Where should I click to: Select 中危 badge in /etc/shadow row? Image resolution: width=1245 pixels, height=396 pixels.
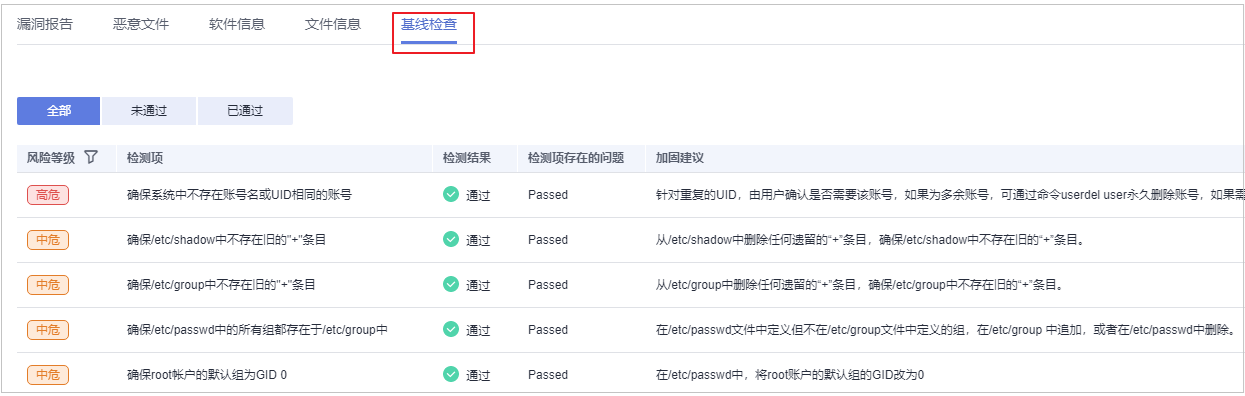point(47,240)
